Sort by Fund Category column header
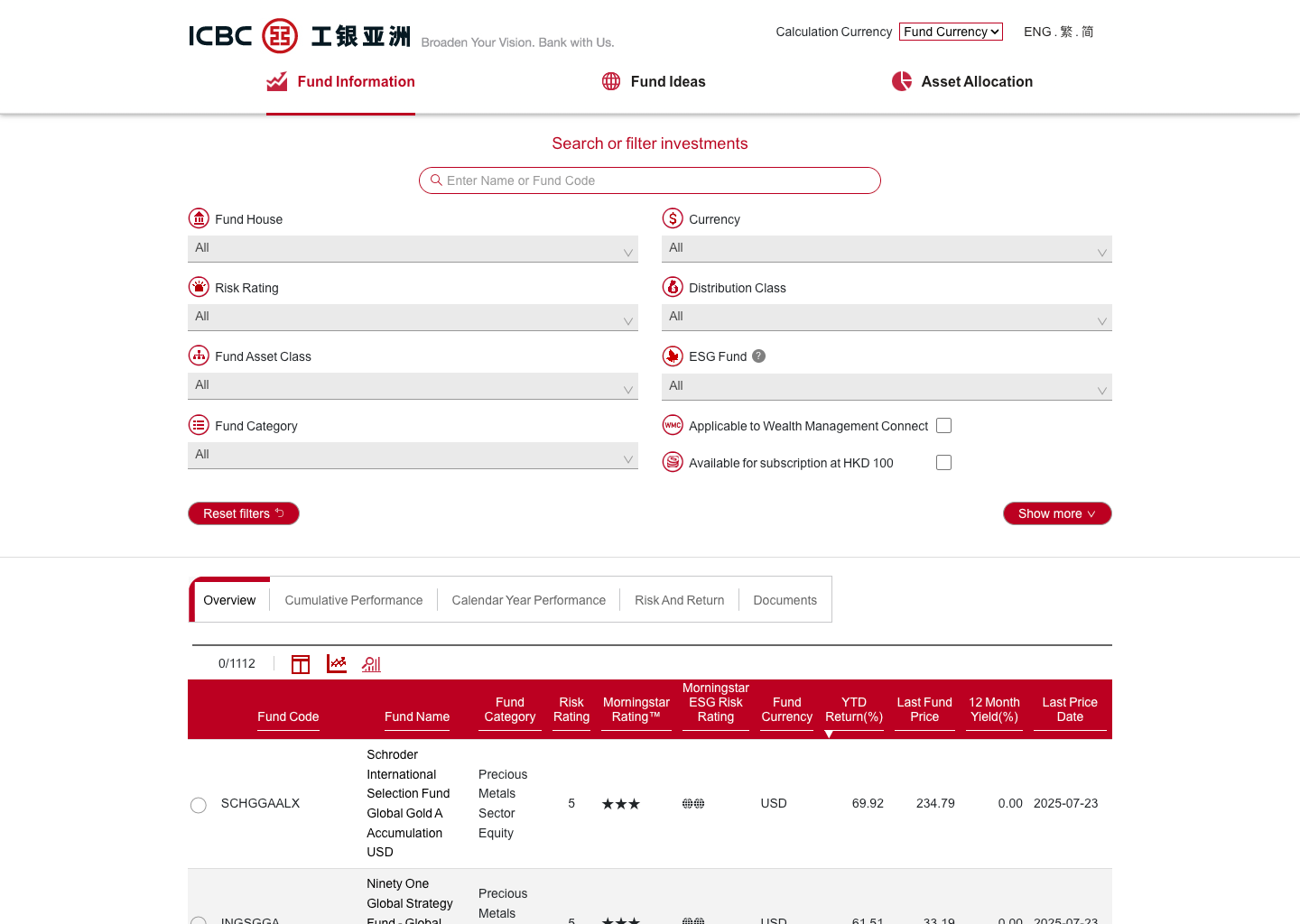Screen dimensions: 1300x924 [510, 709]
